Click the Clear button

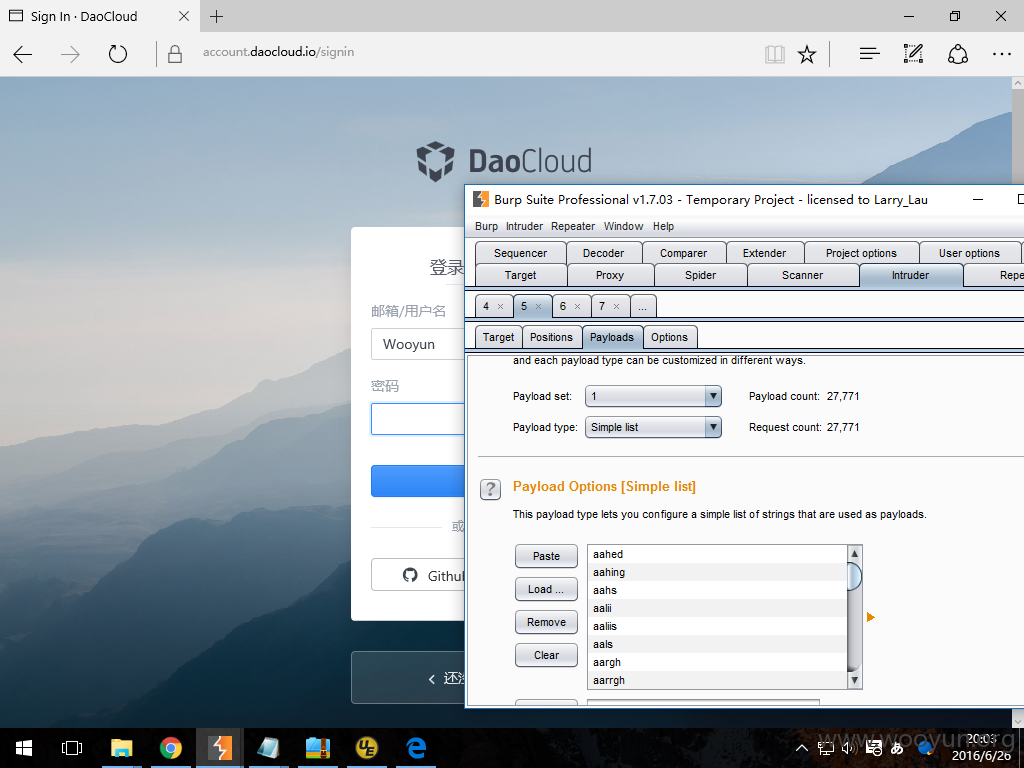tap(546, 655)
